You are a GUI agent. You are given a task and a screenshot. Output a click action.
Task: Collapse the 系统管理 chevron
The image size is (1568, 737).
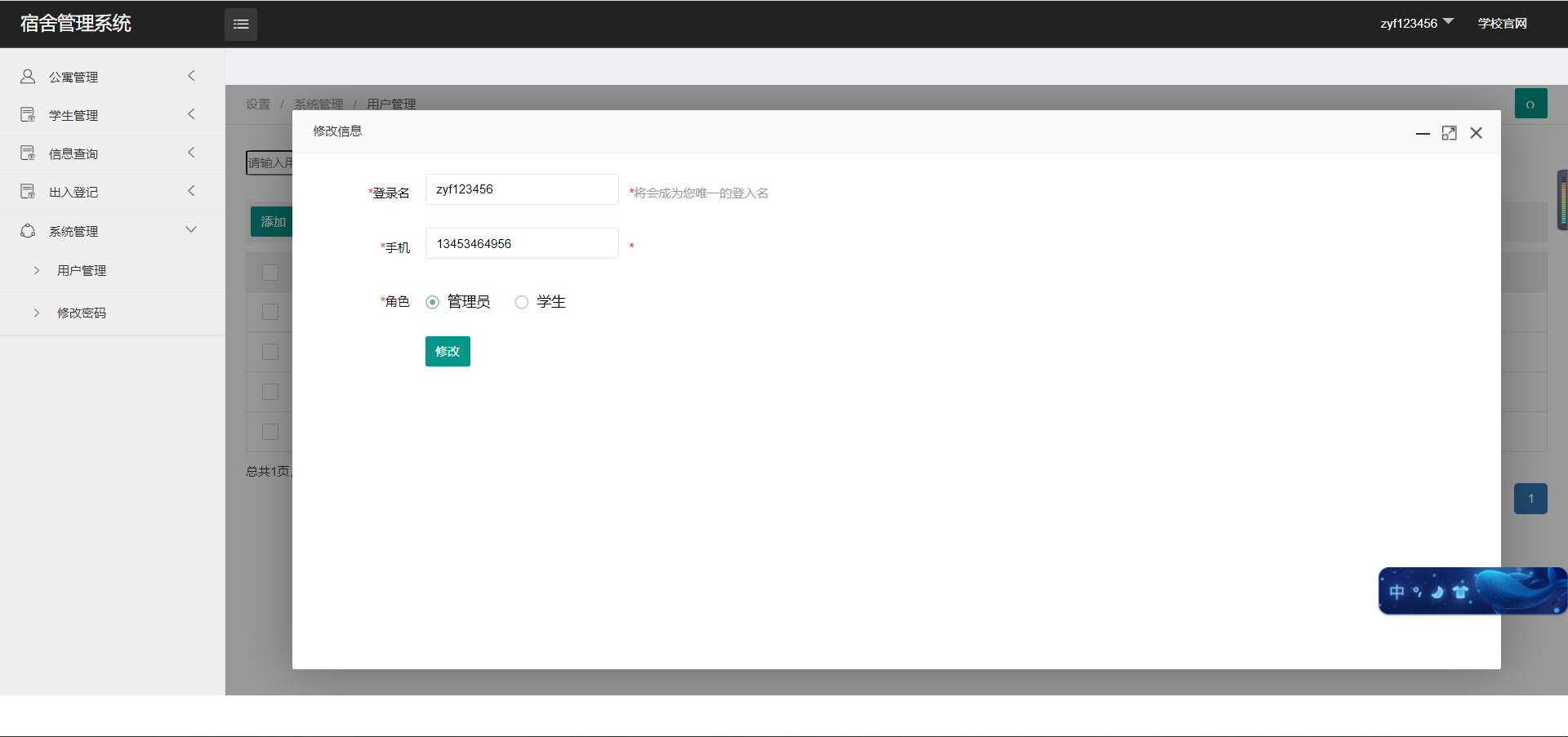tap(192, 229)
